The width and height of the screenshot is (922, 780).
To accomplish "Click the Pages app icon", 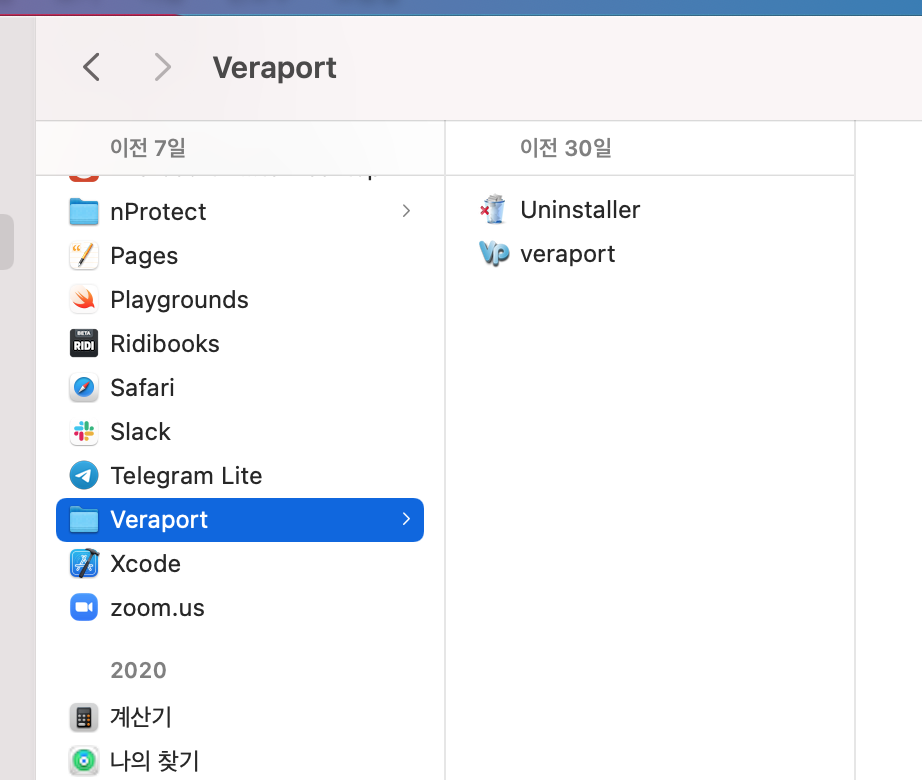I will pyautogui.click(x=84, y=256).
